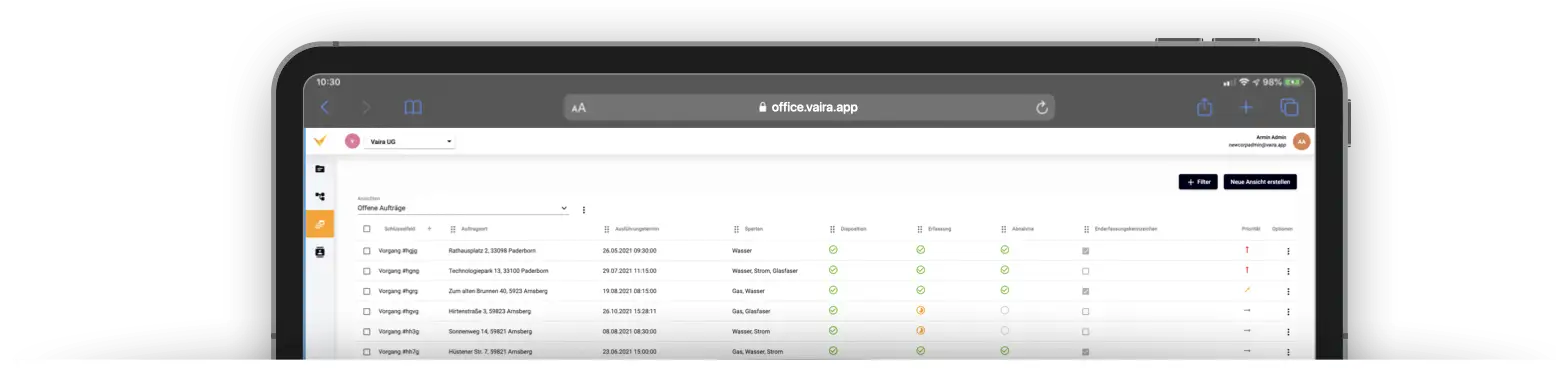Click the Erfassung column header
Screen dimensions: 1556x369
tap(939, 229)
